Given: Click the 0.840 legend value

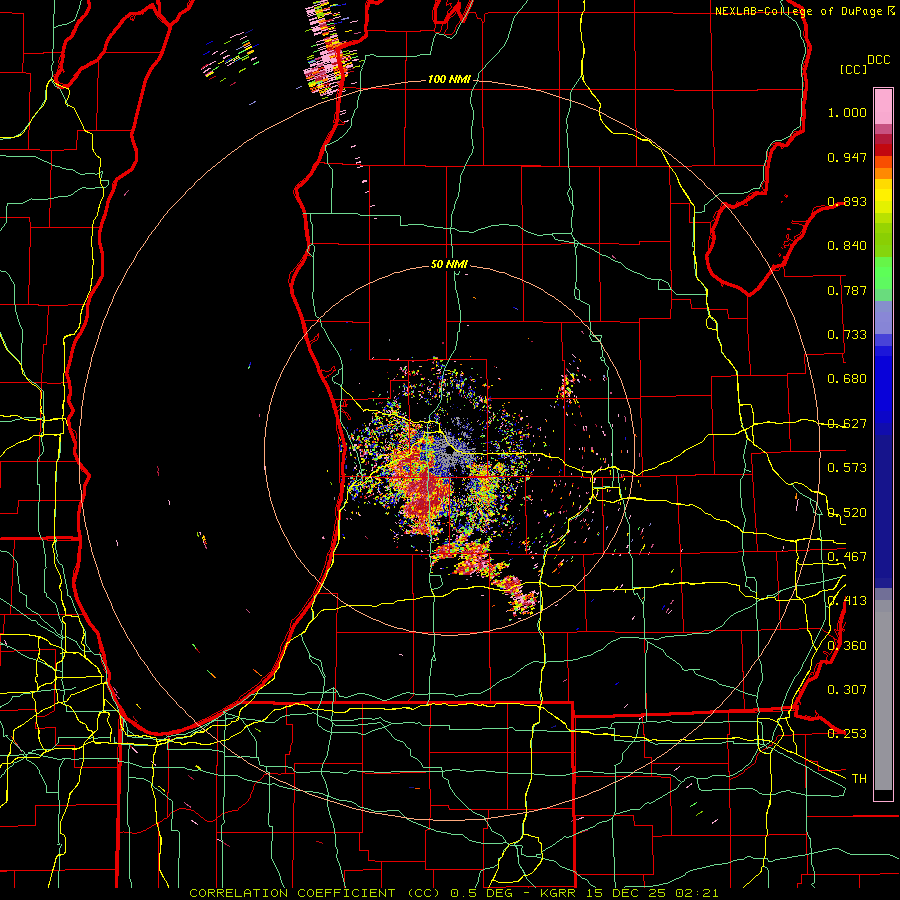Looking at the screenshot, I should coord(847,246).
